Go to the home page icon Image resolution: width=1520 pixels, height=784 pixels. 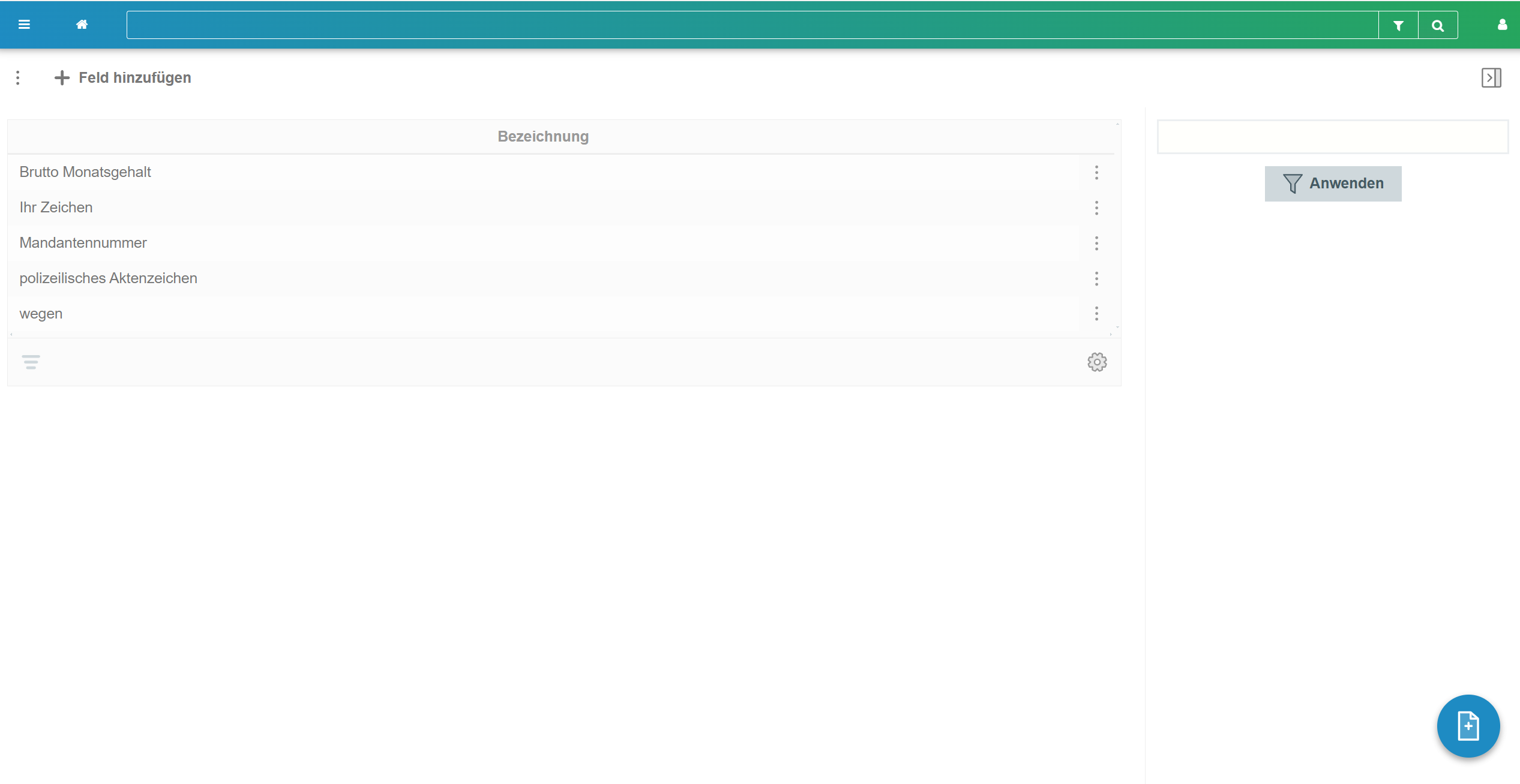tap(82, 25)
